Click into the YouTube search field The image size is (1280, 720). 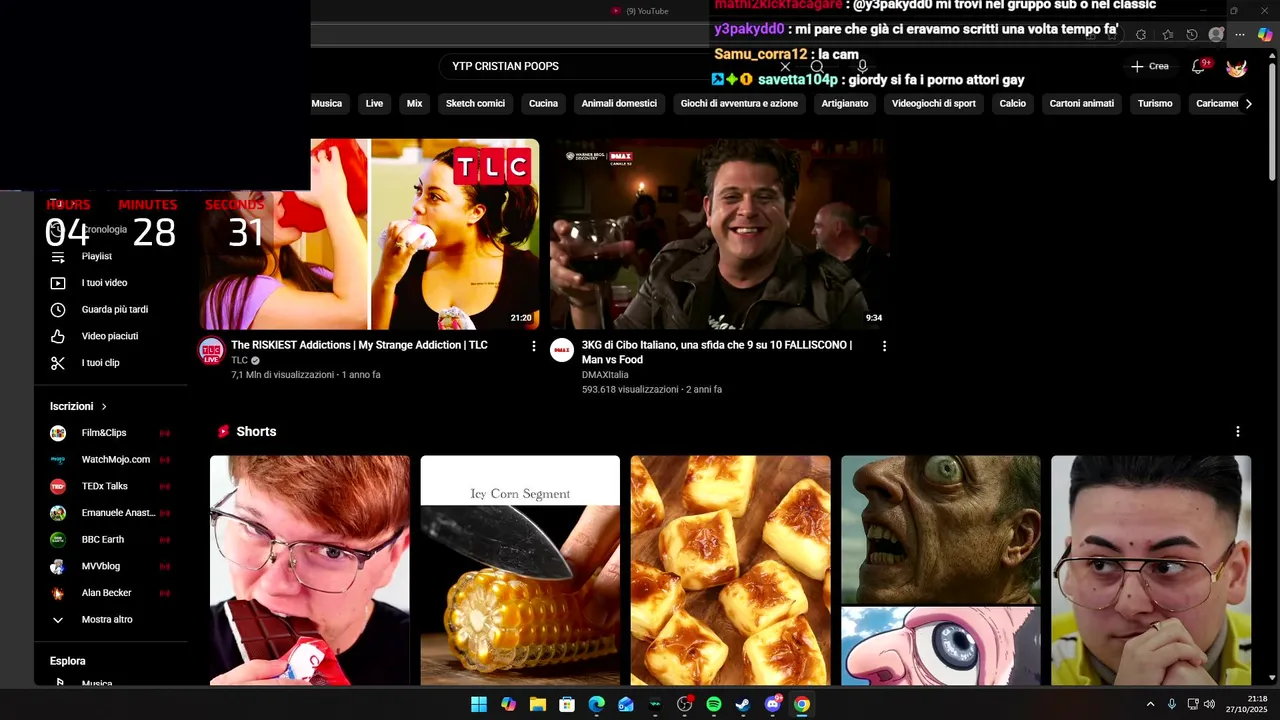[610, 66]
